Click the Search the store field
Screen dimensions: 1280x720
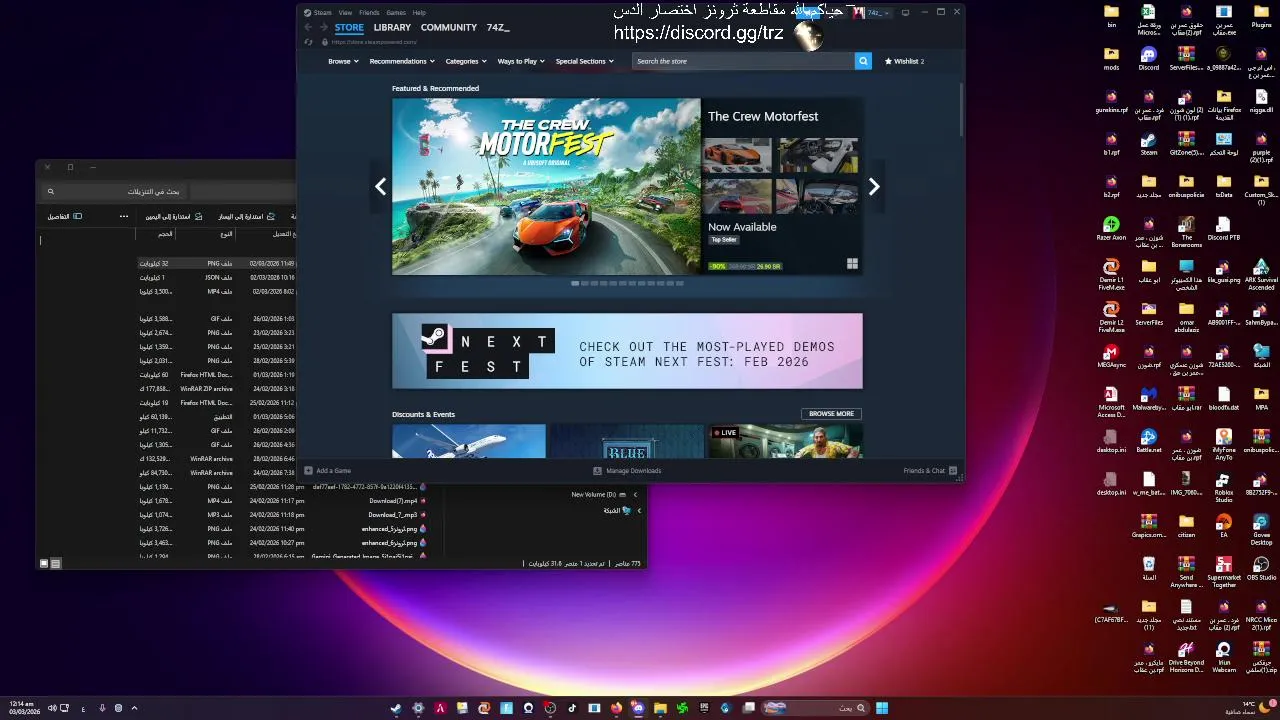tap(743, 61)
